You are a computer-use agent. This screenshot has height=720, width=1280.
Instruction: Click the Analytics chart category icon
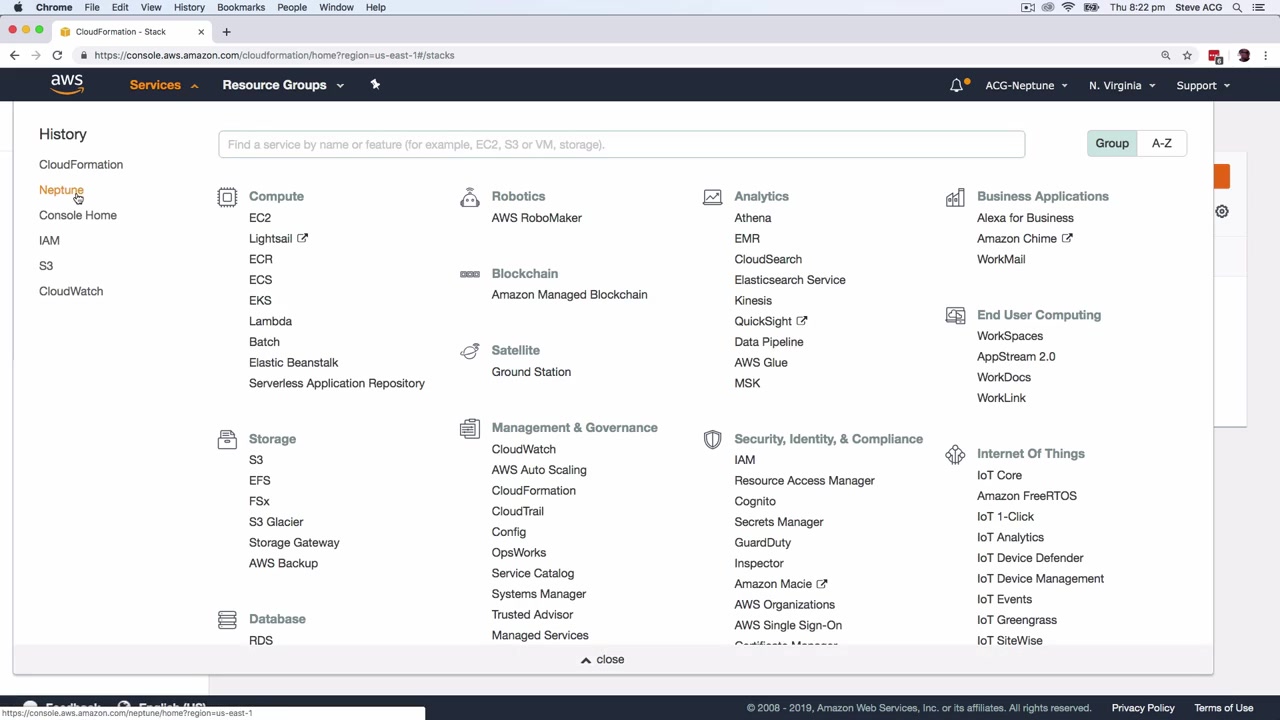(712, 197)
